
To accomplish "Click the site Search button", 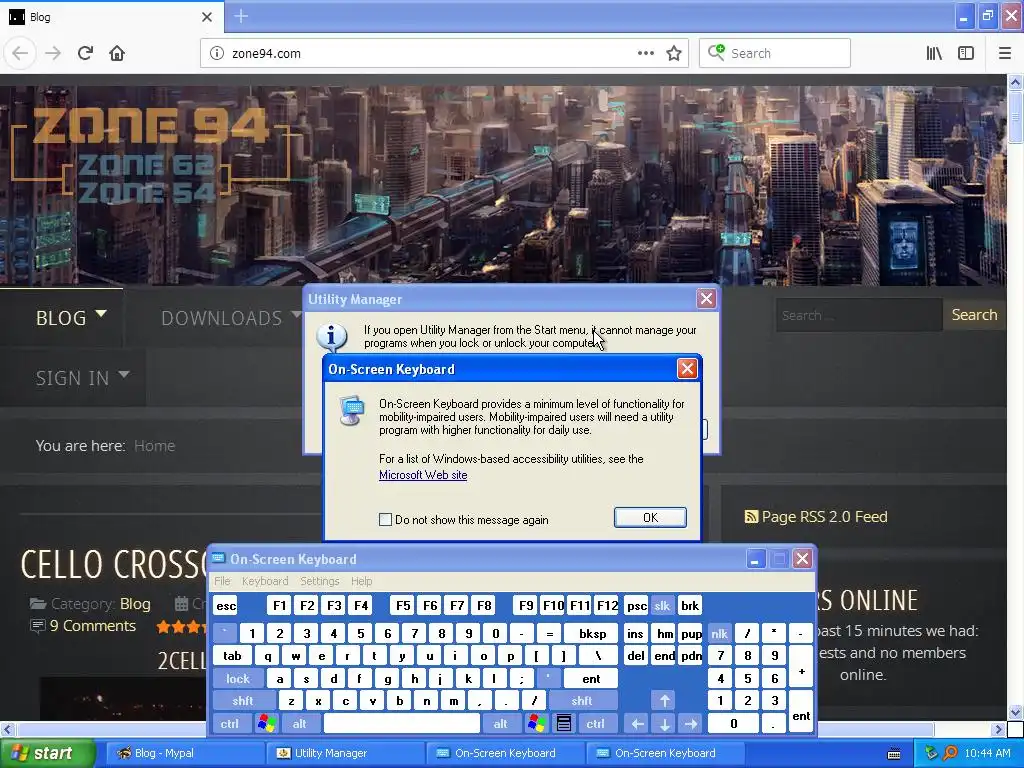I will click(974, 315).
